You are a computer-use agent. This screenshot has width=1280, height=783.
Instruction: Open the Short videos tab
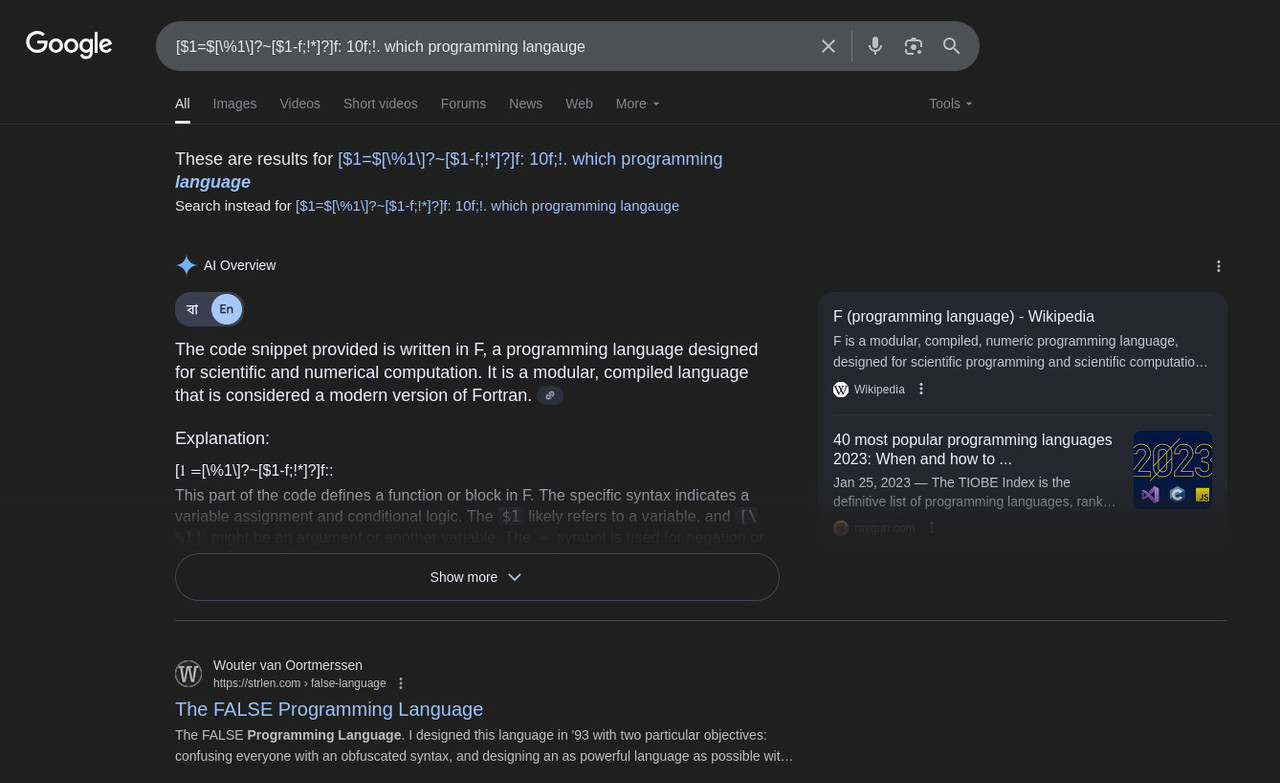(380, 104)
